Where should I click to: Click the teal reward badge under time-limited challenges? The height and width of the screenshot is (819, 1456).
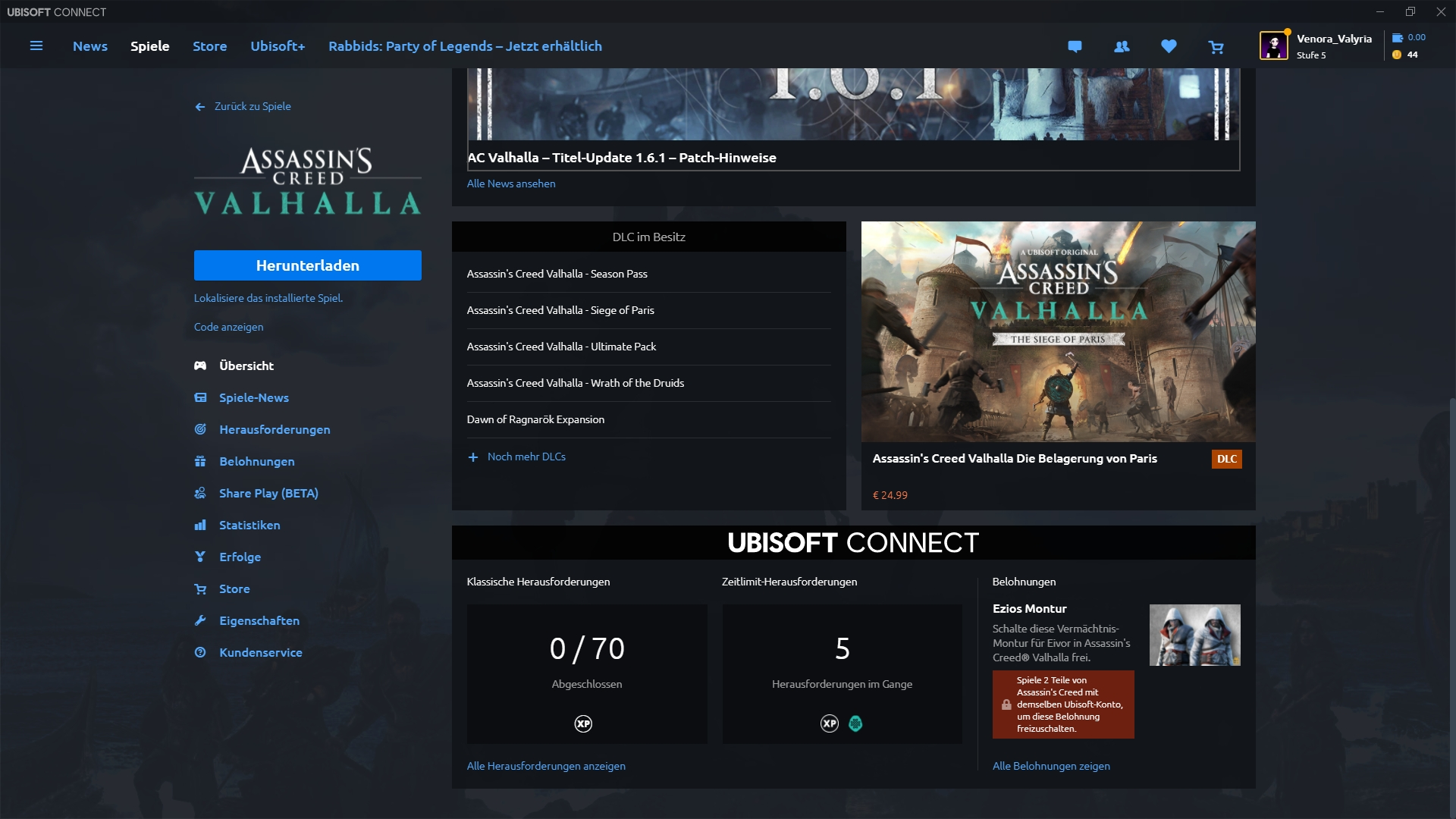[x=855, y=723]
